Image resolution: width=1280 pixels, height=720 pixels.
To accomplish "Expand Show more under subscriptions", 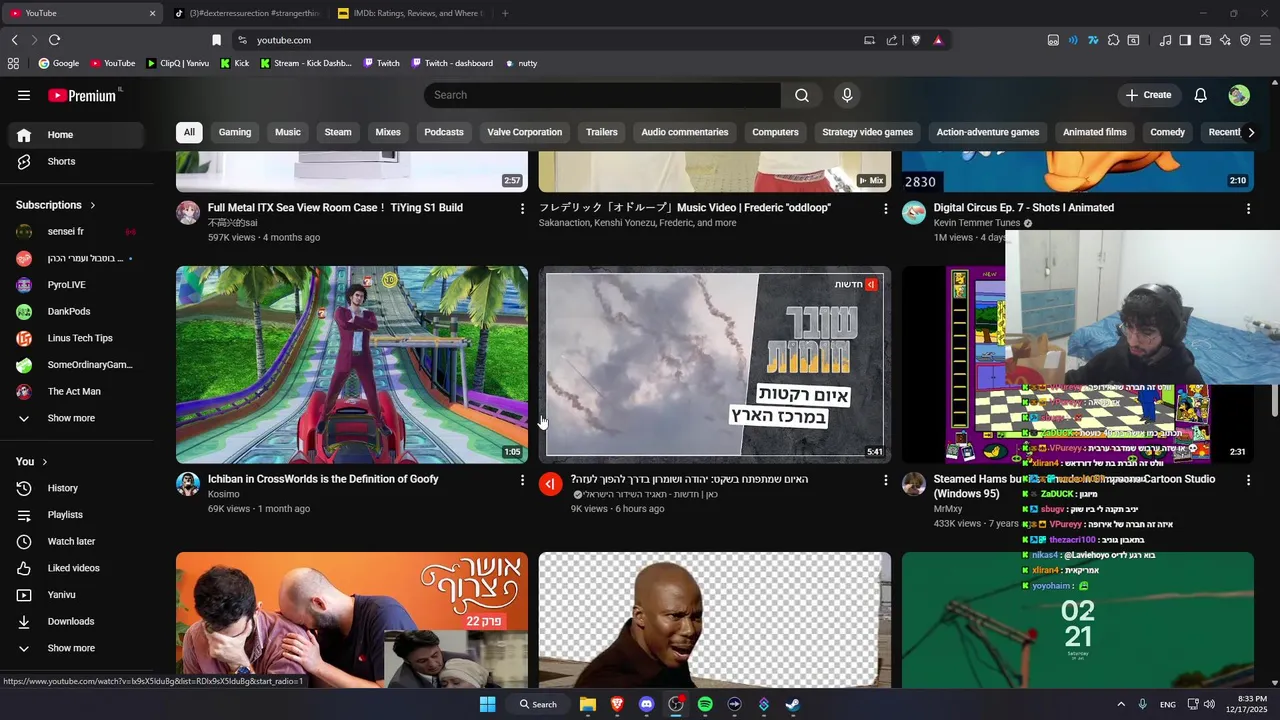I will point(77,418).
